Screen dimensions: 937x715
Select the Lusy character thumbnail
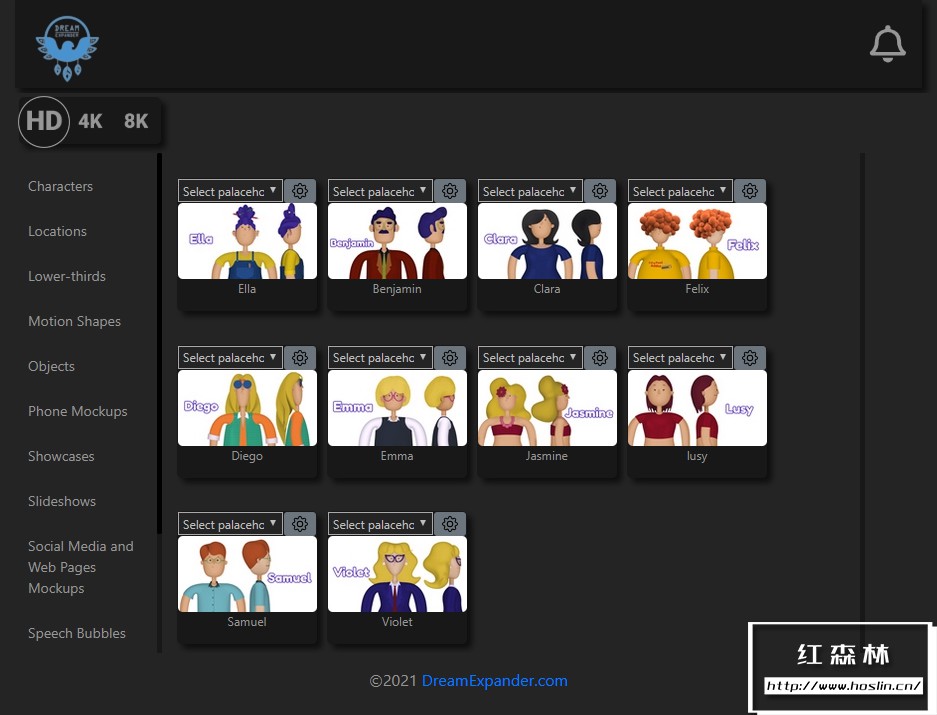tap(697, 408)
